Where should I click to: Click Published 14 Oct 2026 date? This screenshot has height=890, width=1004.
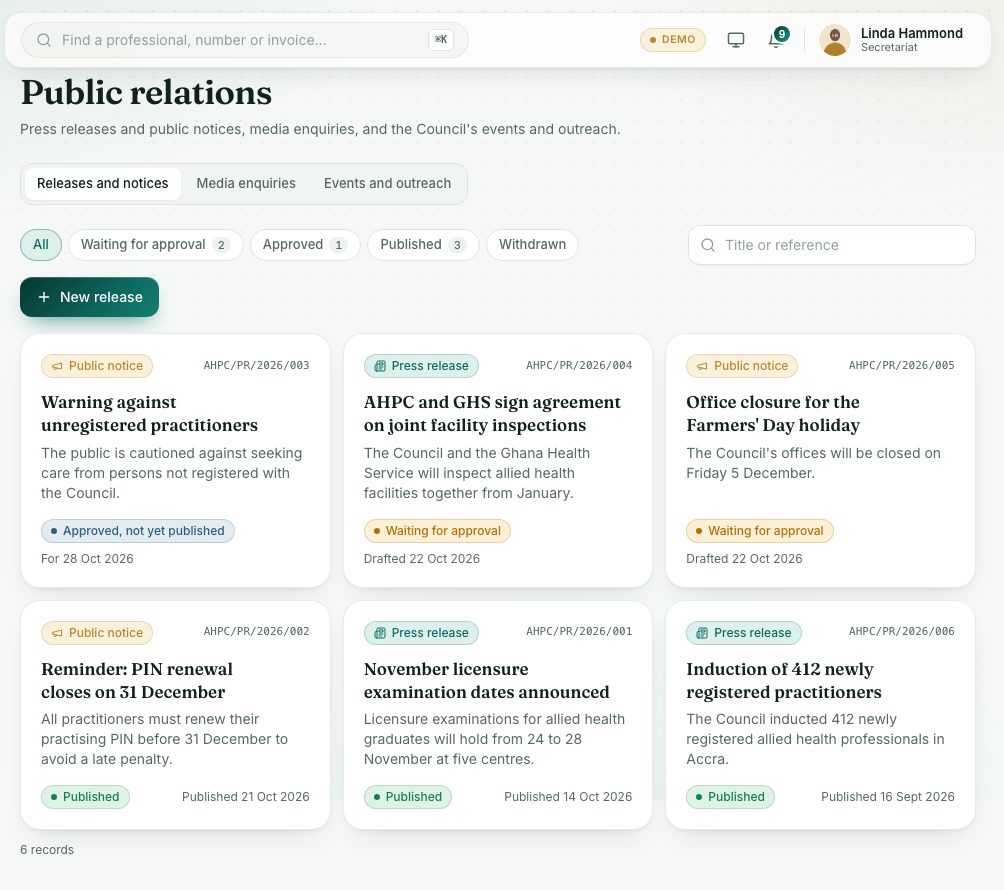point(568,797)
